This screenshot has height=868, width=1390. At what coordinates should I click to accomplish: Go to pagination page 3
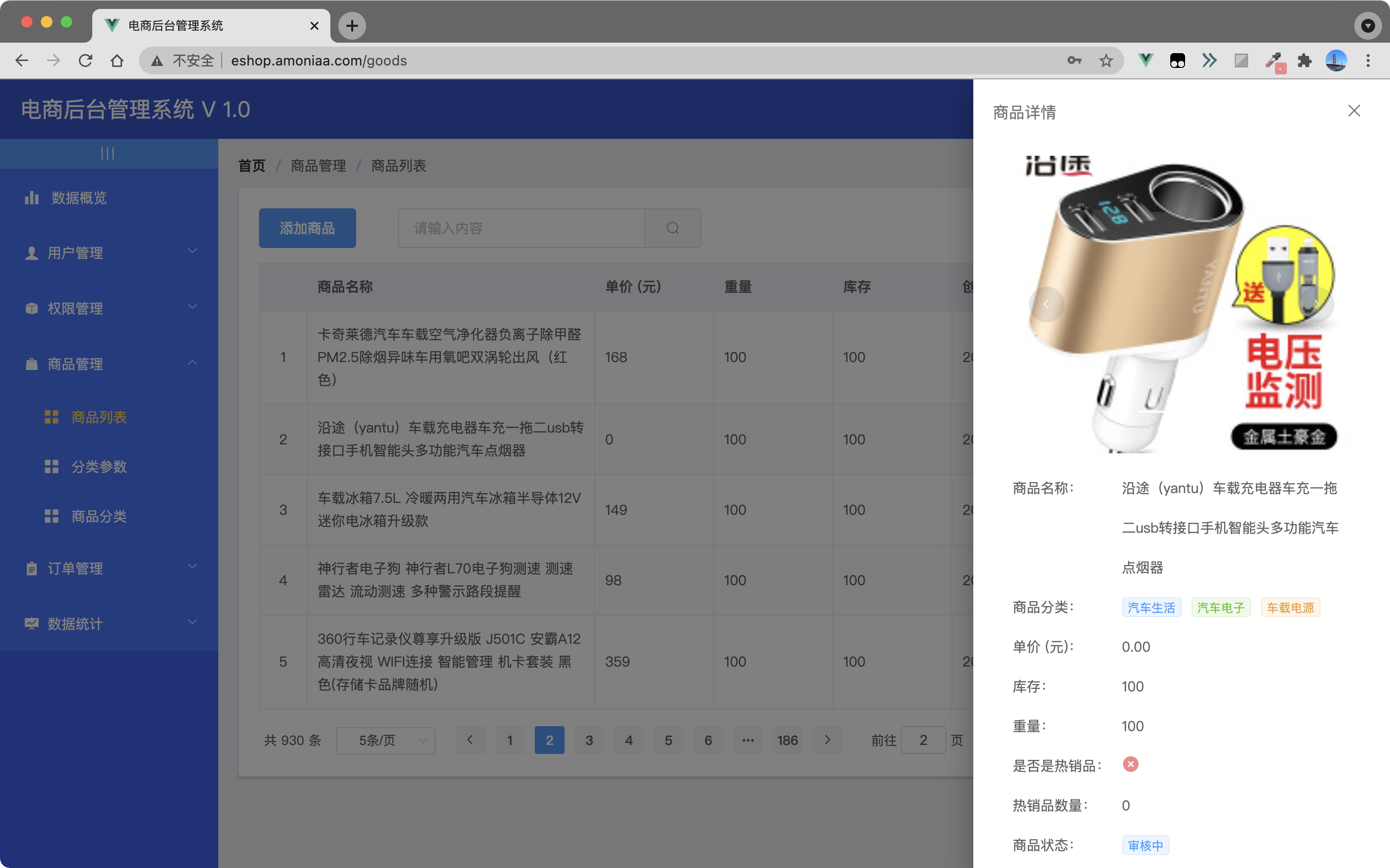[589, 741]
